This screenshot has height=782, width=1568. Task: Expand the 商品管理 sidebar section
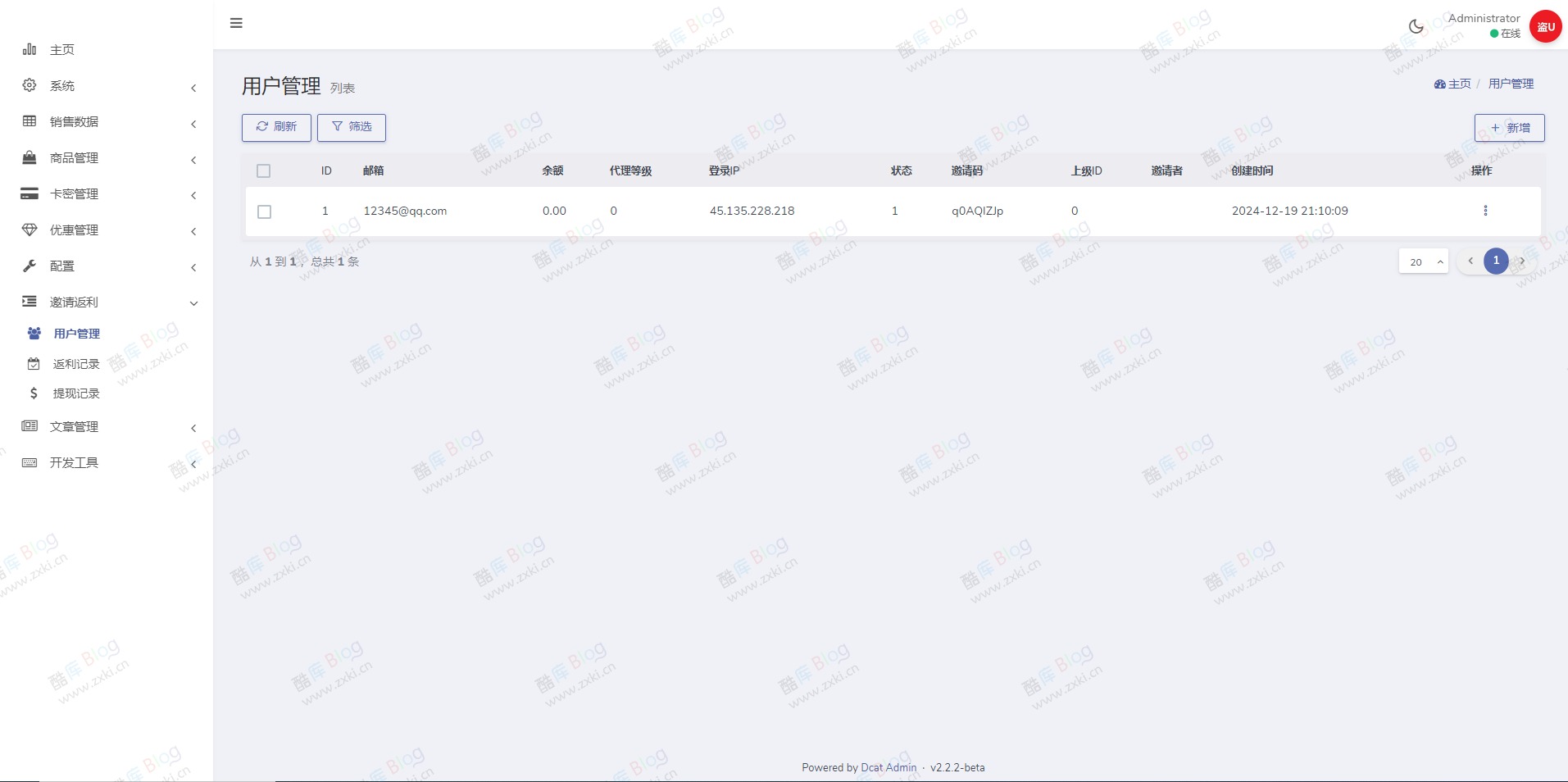(73, 158)
